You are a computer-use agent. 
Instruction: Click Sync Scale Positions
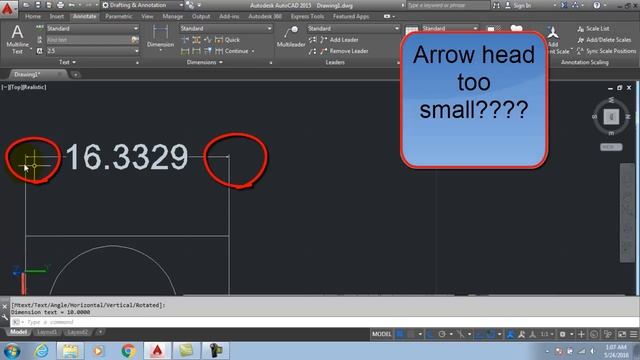pyautogui.click(x=607, y=51)
